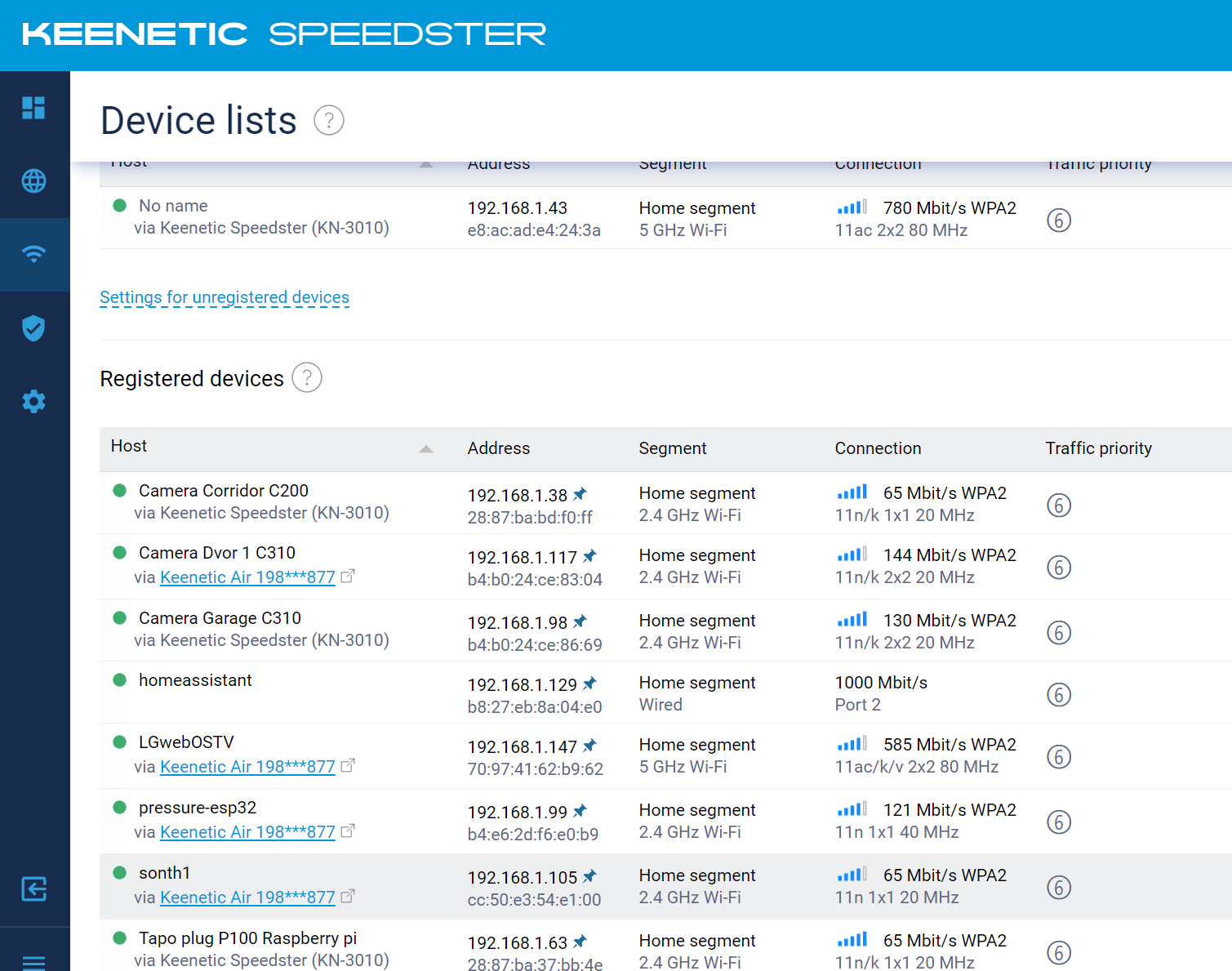This screenshot has height=971, width=1232.
Task: Click Traffic priority column header in Registered devices
Action: (x=1099, y=448)
